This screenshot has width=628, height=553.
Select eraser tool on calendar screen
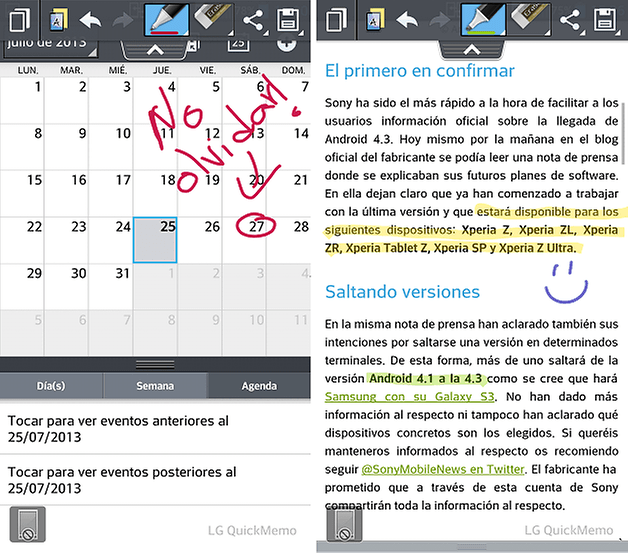click(212, 19)
